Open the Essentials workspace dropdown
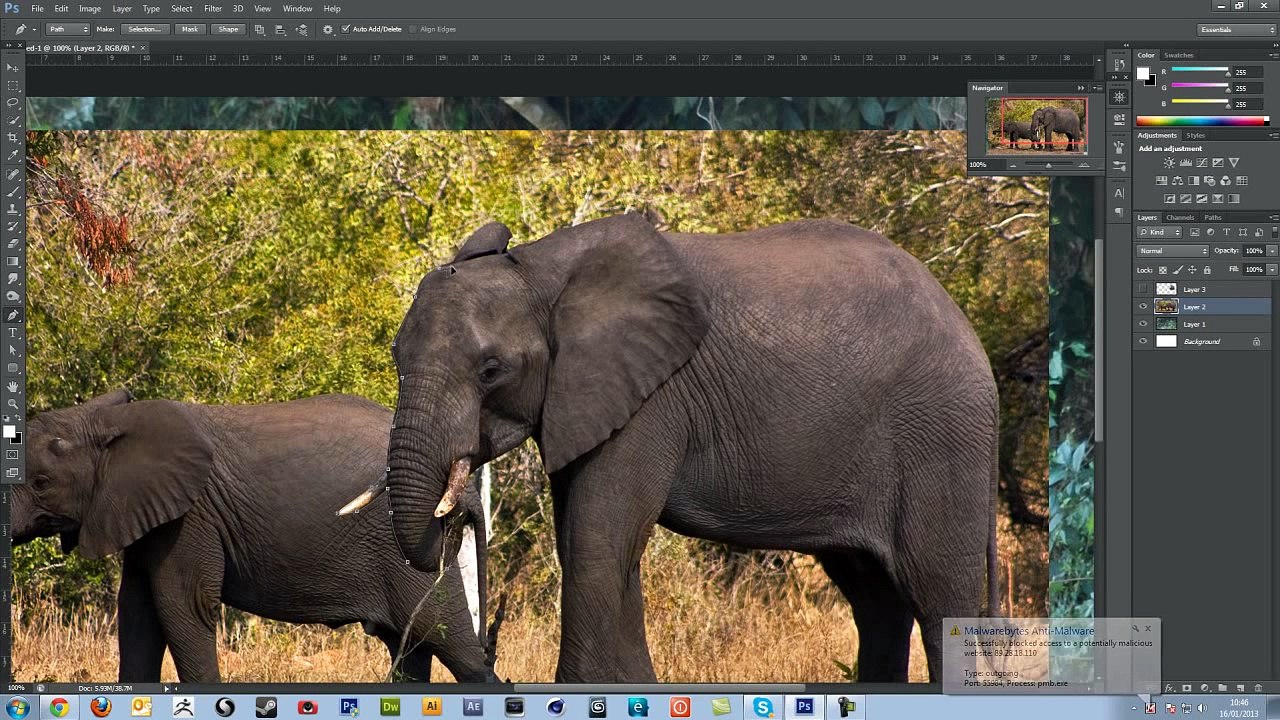 click(1237, 30)
